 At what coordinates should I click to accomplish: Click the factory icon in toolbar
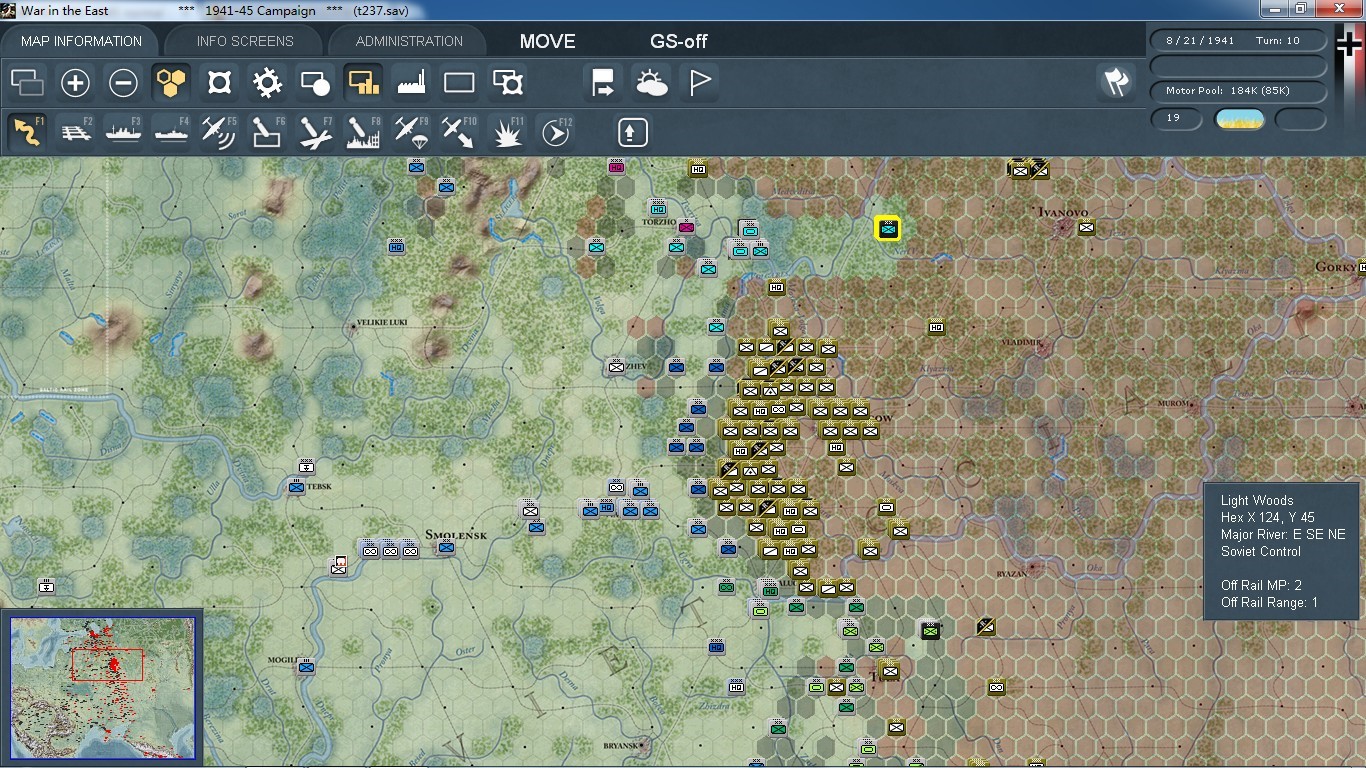pyautogui.click(x=411, y=83)
